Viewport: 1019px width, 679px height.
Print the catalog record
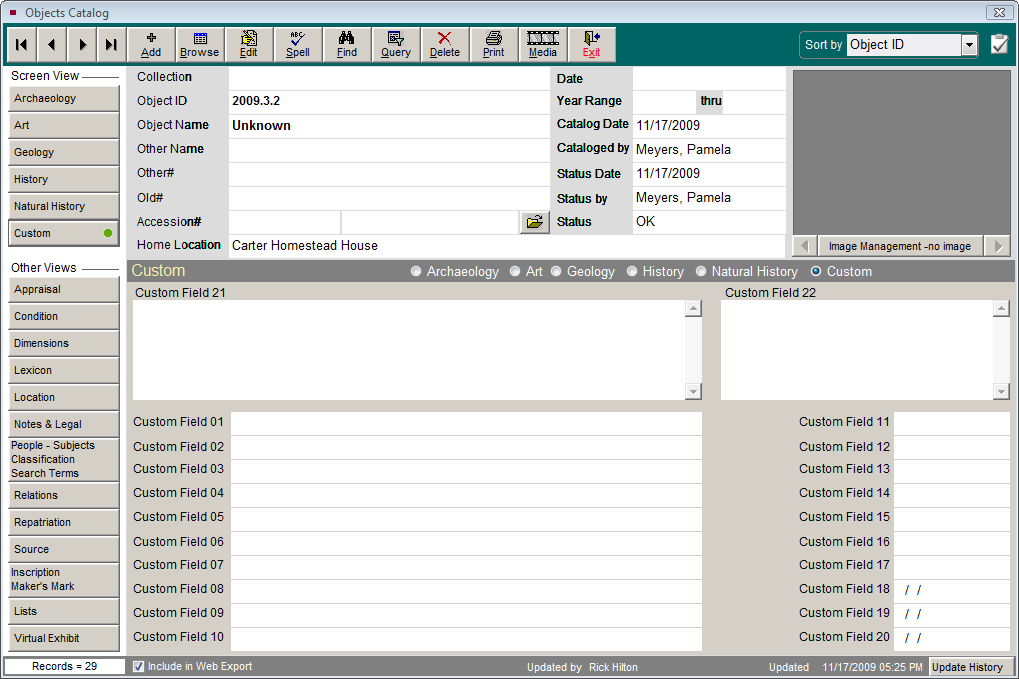pos(493,44)
